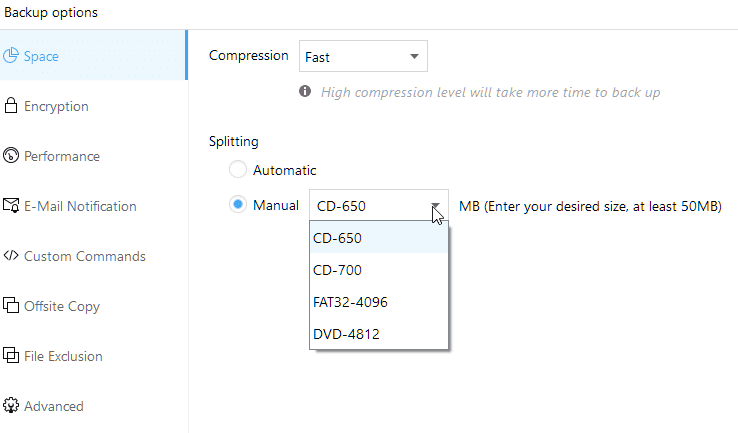Select the Automatic splitting radio button
The height and width of the screenshot is (433, 738).
[238, 169]
